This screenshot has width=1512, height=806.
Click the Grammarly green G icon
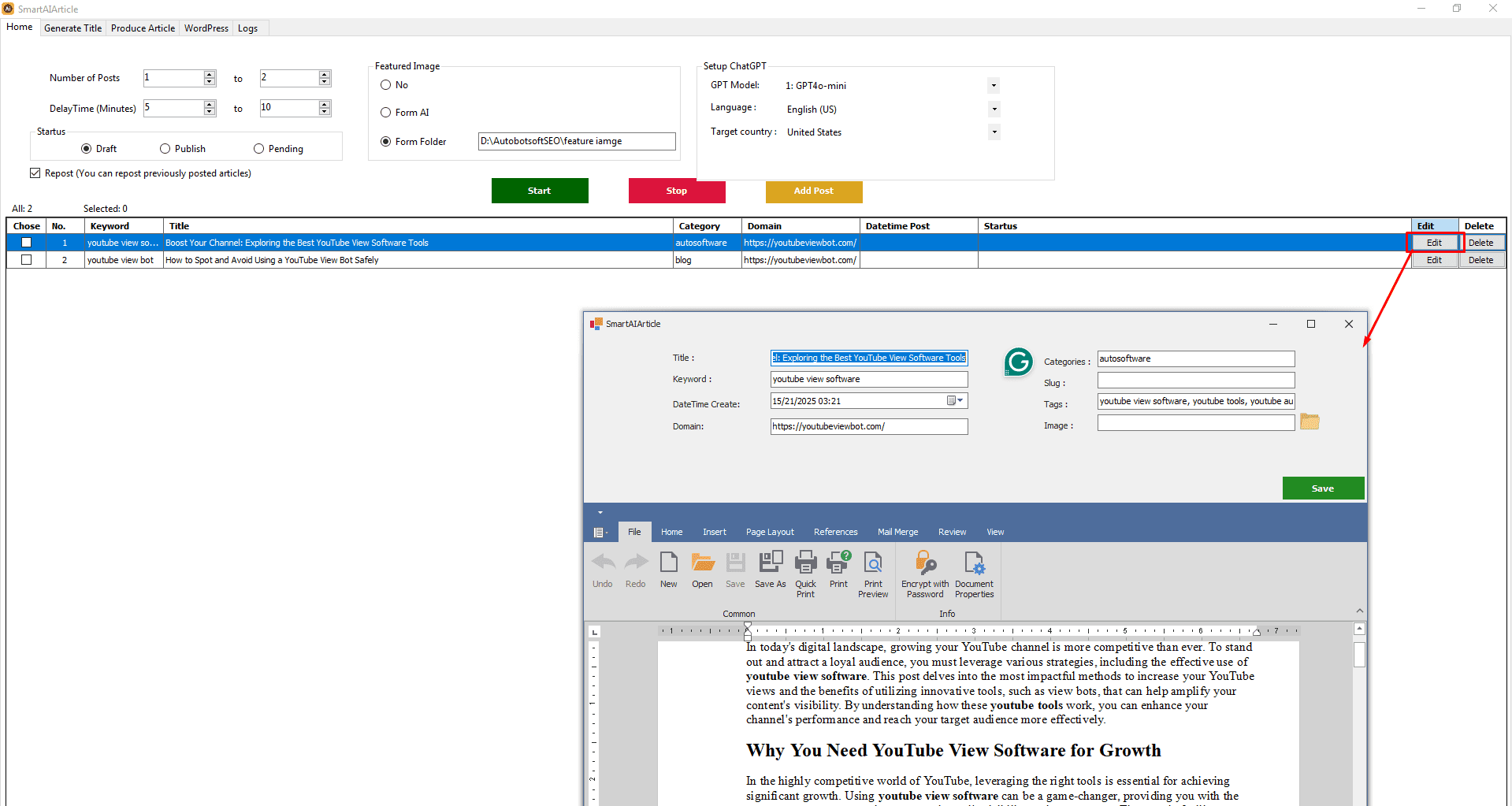pyautogui.click(x=1019, y=362)
